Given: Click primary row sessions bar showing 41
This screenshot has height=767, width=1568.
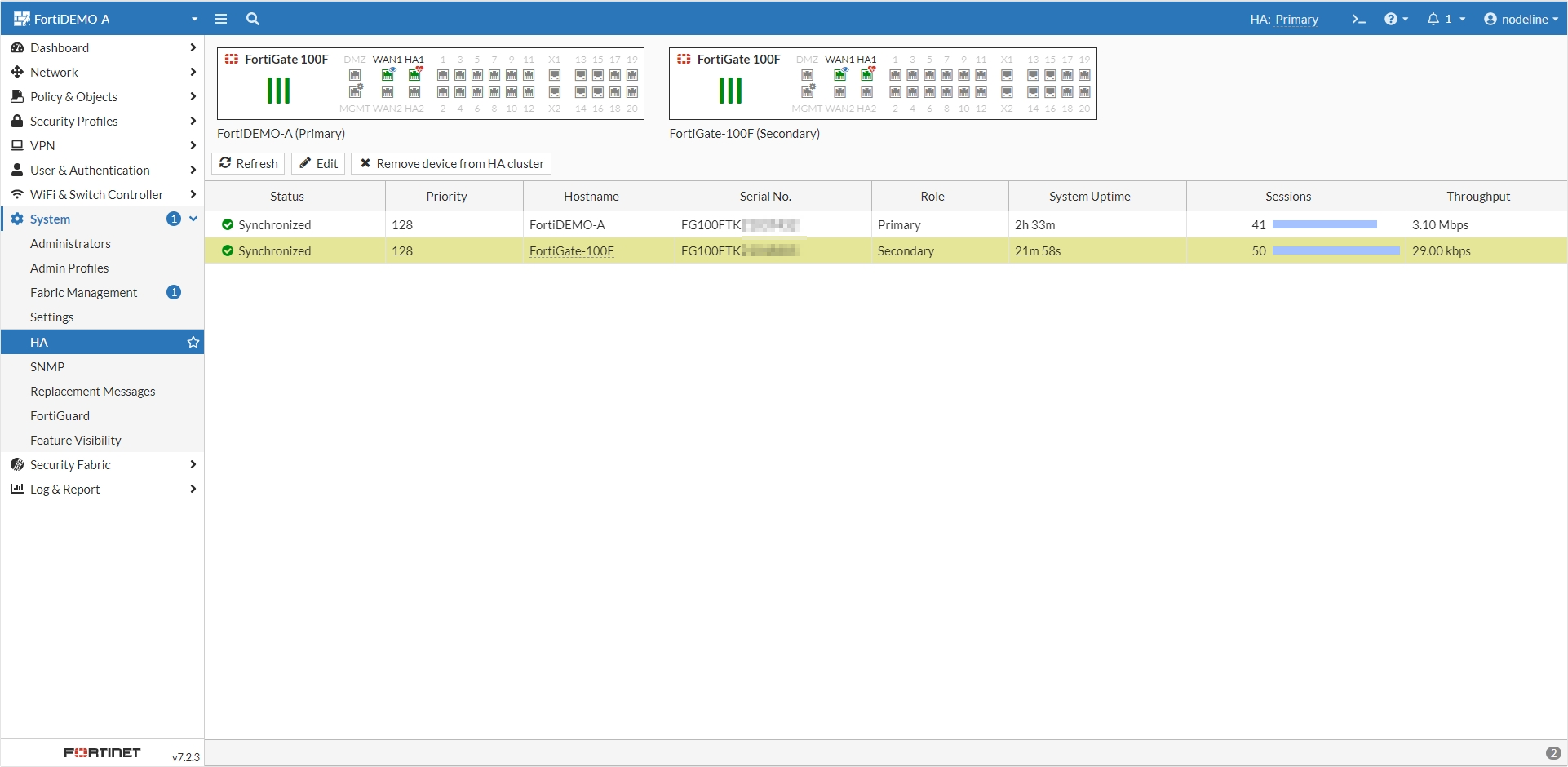Looking at the screenshot, I should pos(1325,224).
